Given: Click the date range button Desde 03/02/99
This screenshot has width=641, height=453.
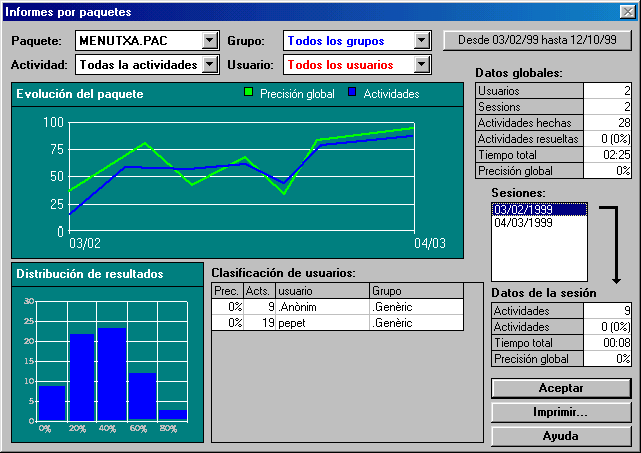Looking at the screenshot, I should click(x=537, y=40).
